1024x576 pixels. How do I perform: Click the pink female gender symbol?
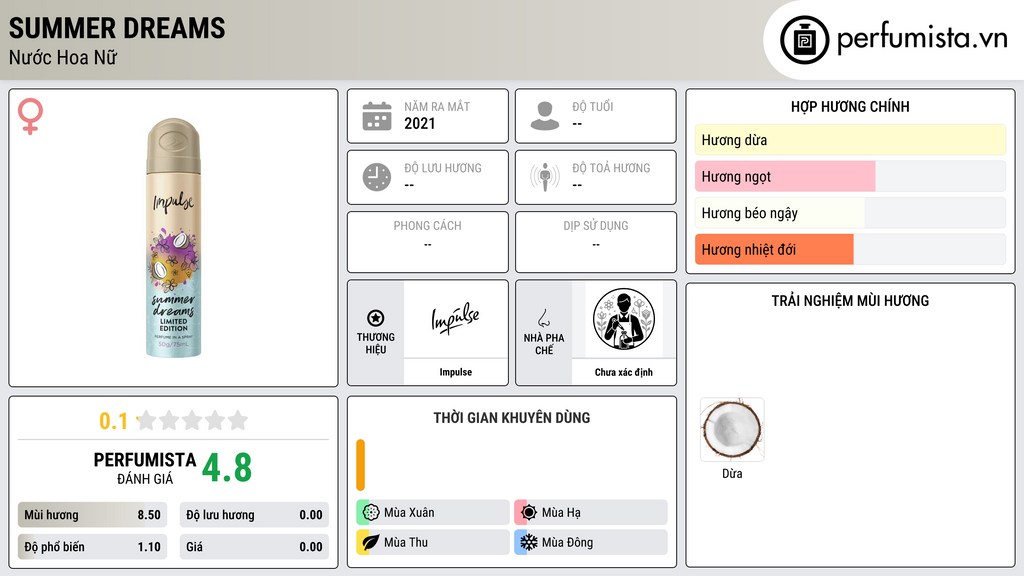click(x=30, y=116)
